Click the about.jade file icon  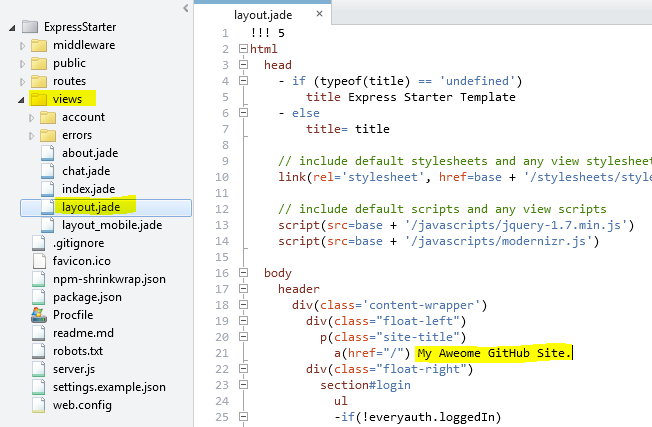pos(48,153)
